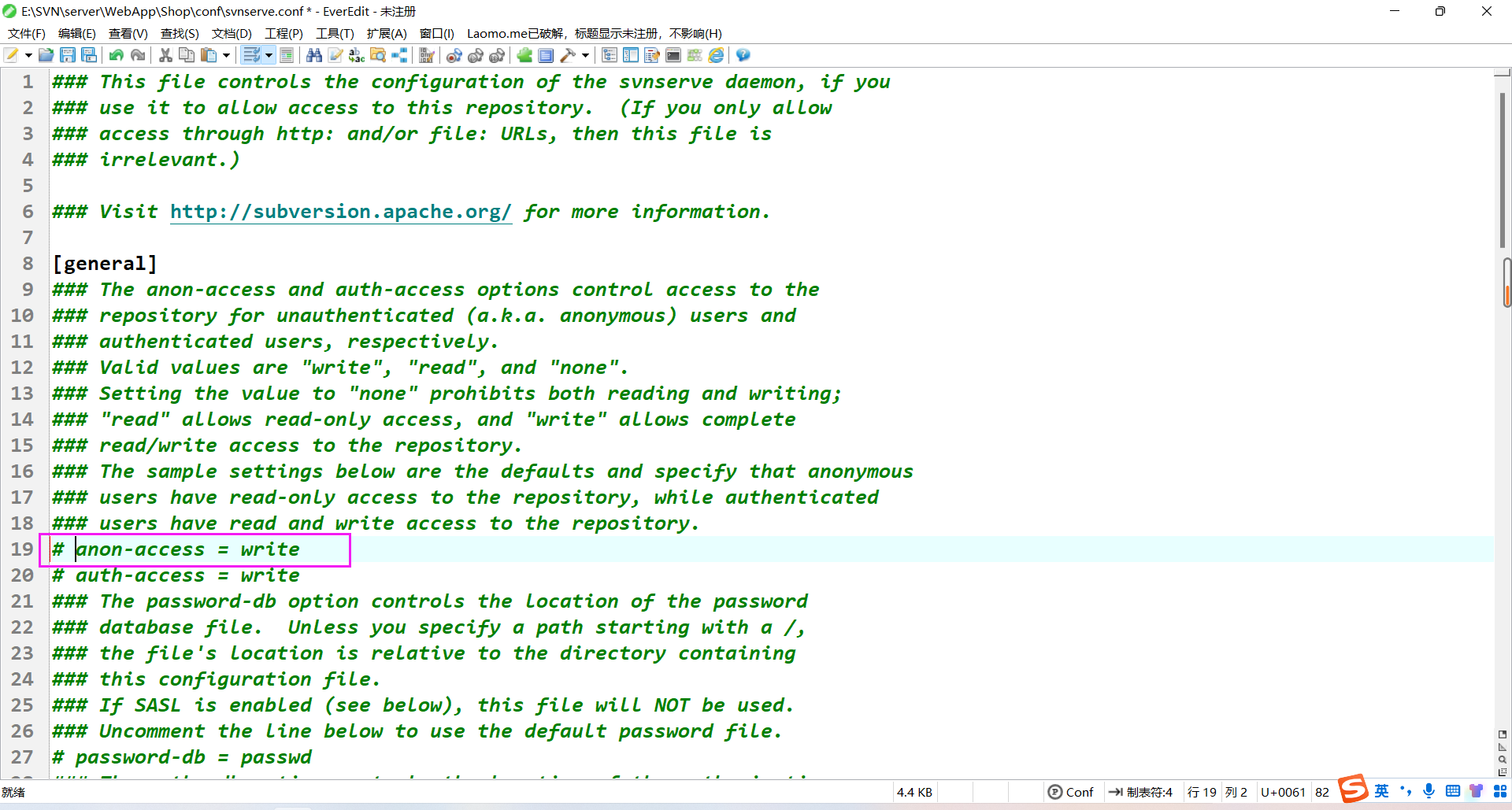Open the green plugin puzzle icon
The width and height of the screenshot is (1512, 810).
pyautogui.click(x=524, y=55)
